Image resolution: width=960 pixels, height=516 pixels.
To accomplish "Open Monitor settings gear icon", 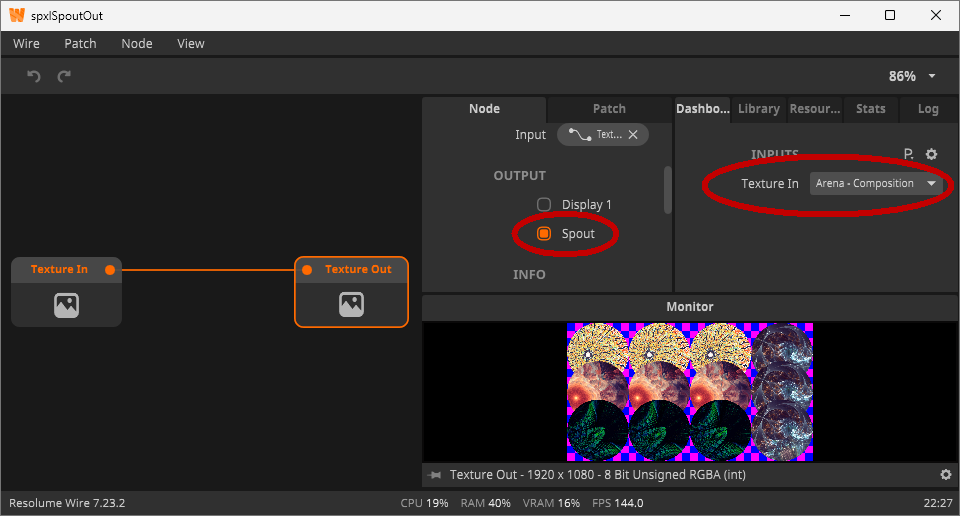I will 945,475.
